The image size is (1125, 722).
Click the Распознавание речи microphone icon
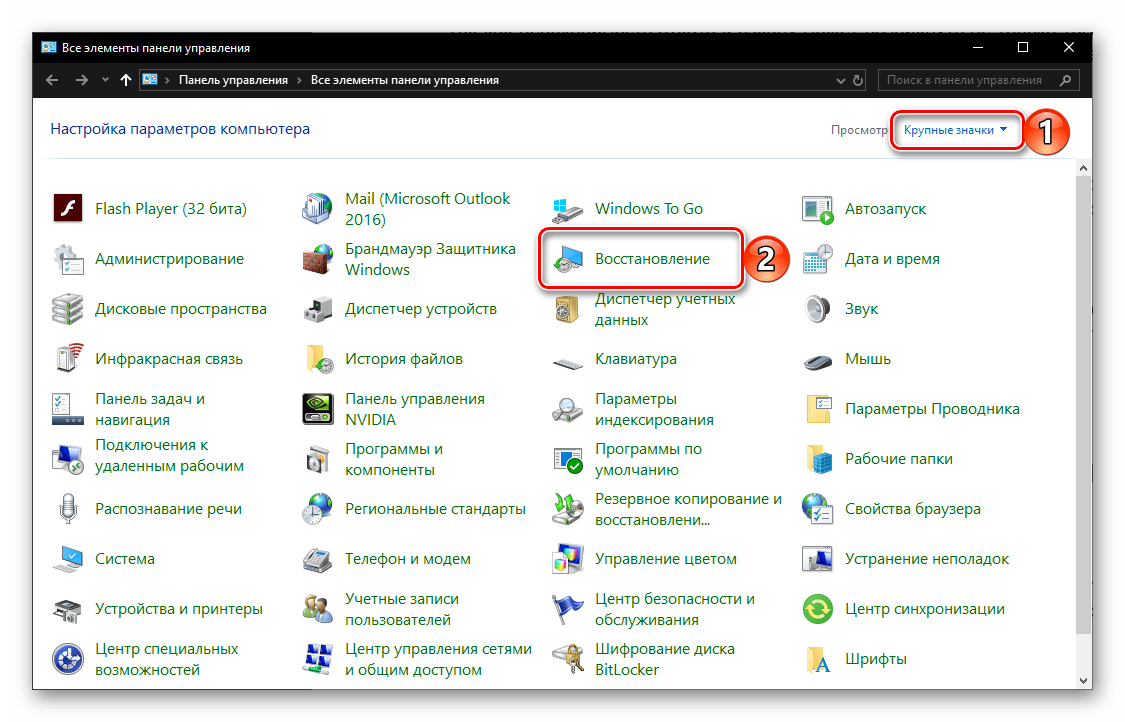68,509
